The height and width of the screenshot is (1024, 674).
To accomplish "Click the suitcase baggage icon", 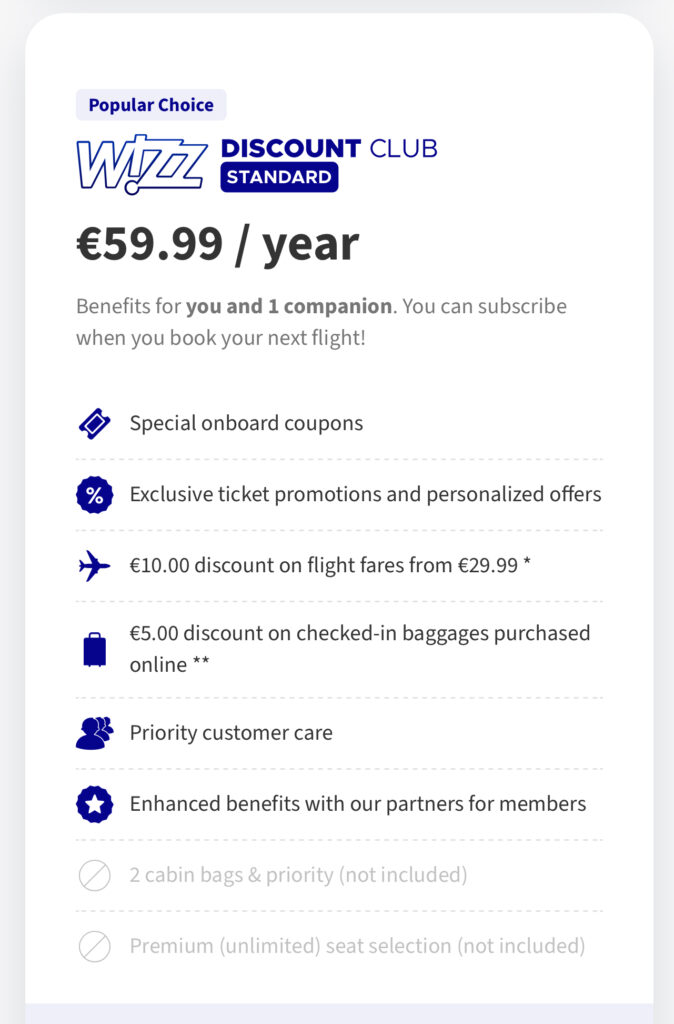I will pos(95,649).
